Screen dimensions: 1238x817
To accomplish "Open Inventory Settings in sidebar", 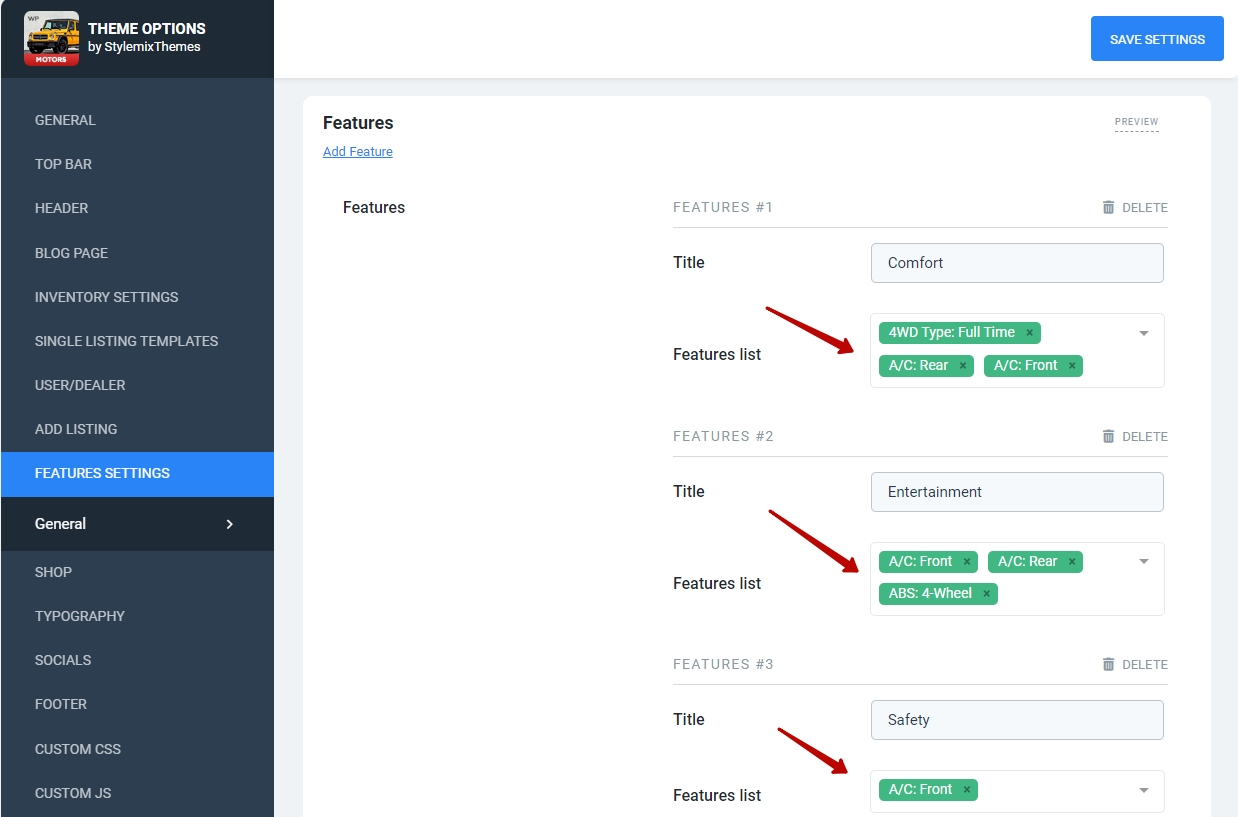I will click(106, 297).
